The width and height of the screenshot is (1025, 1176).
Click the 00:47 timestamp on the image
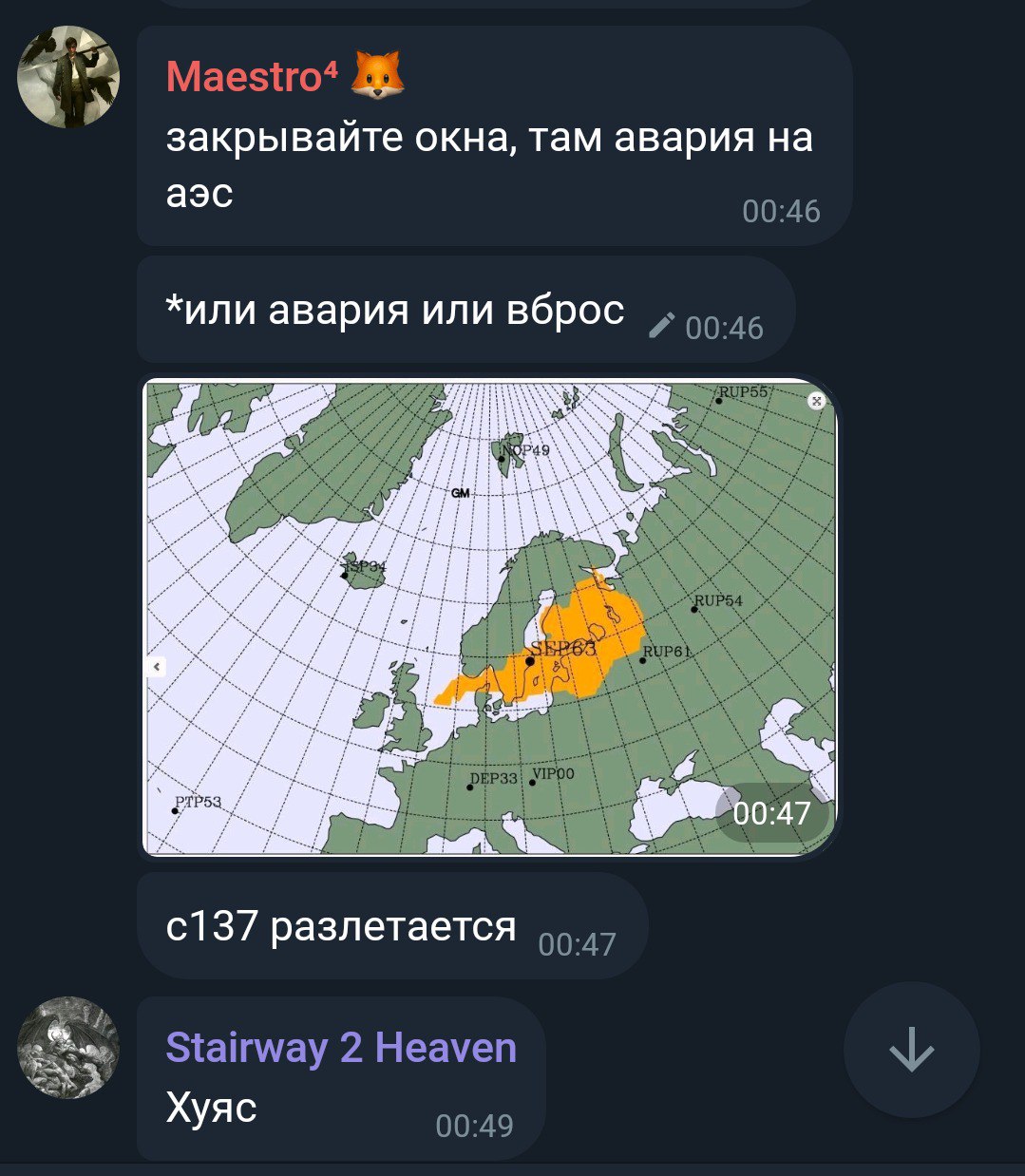771,813
